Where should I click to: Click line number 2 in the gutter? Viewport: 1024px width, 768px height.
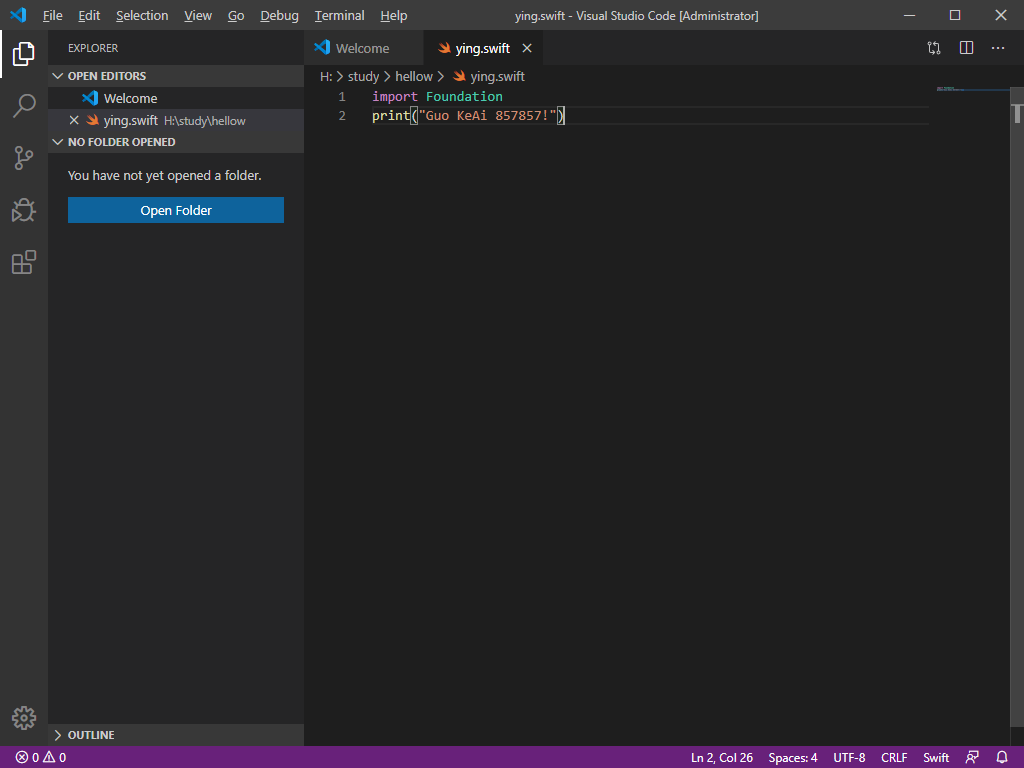[x=342, y=116]
